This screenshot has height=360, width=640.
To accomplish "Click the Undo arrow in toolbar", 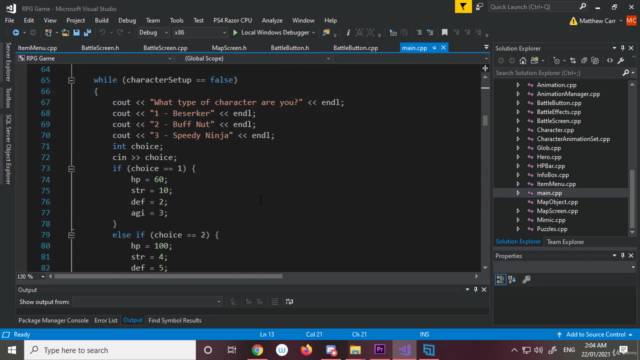I will coord(102,33).
